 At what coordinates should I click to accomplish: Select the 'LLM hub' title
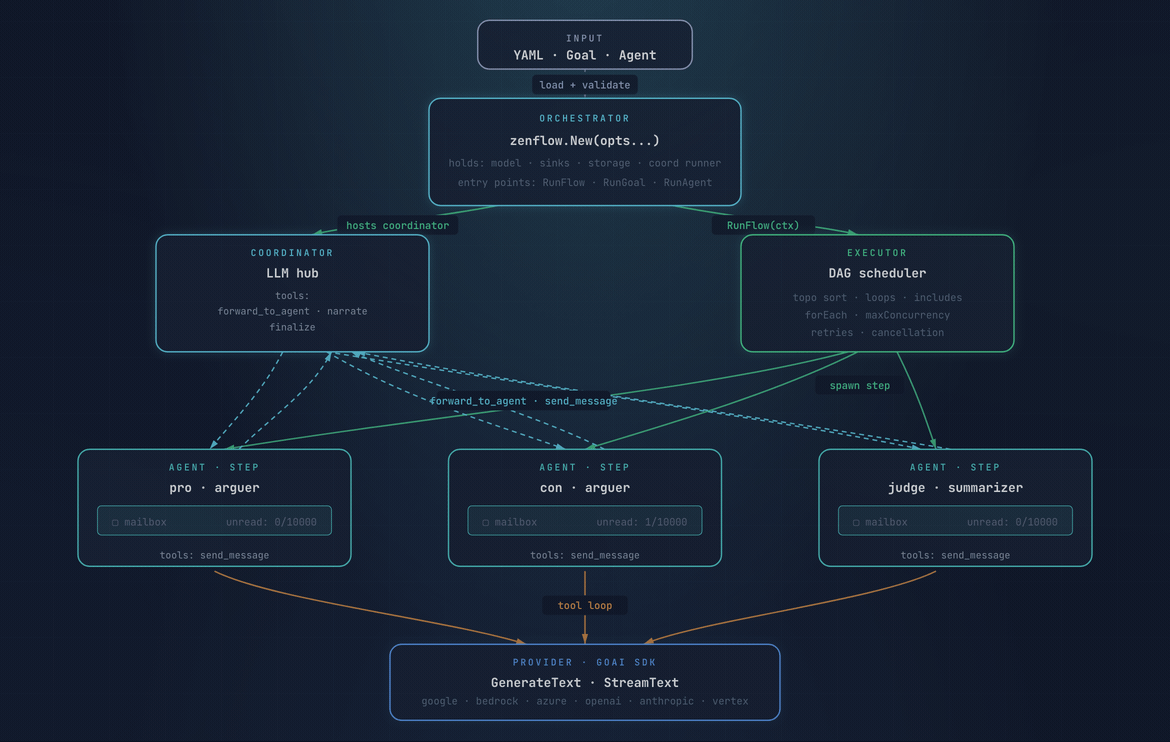click(292, 274)
